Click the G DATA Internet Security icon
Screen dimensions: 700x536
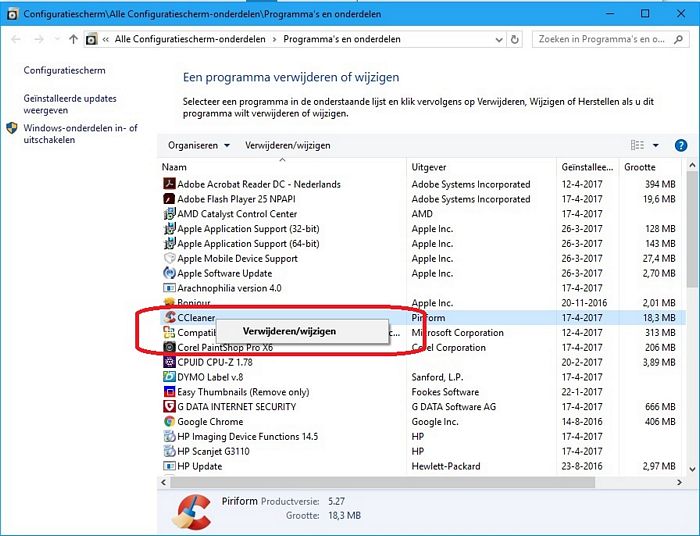pos(169,407)
